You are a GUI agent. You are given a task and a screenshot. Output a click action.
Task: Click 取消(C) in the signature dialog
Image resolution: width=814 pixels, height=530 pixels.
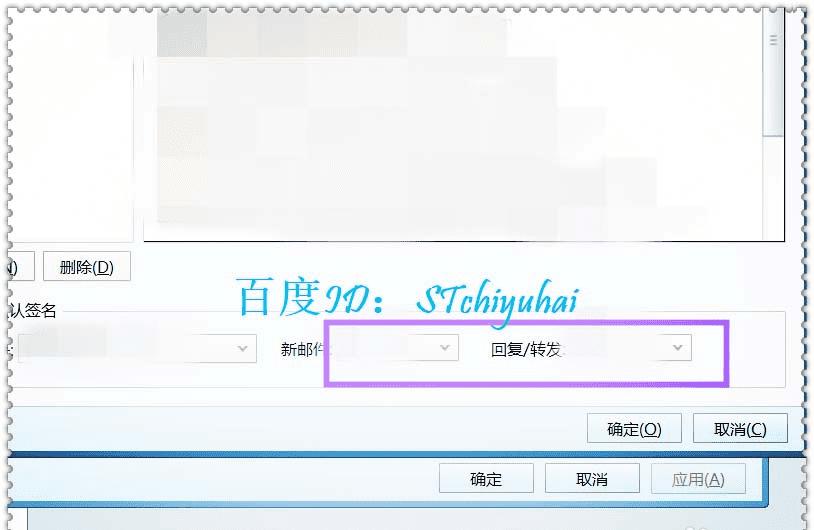tap(740, 428)
